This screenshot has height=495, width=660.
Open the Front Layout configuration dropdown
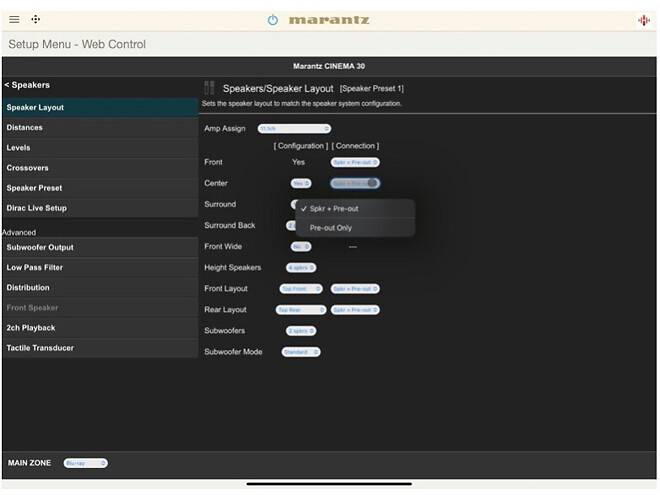[301, 289]
